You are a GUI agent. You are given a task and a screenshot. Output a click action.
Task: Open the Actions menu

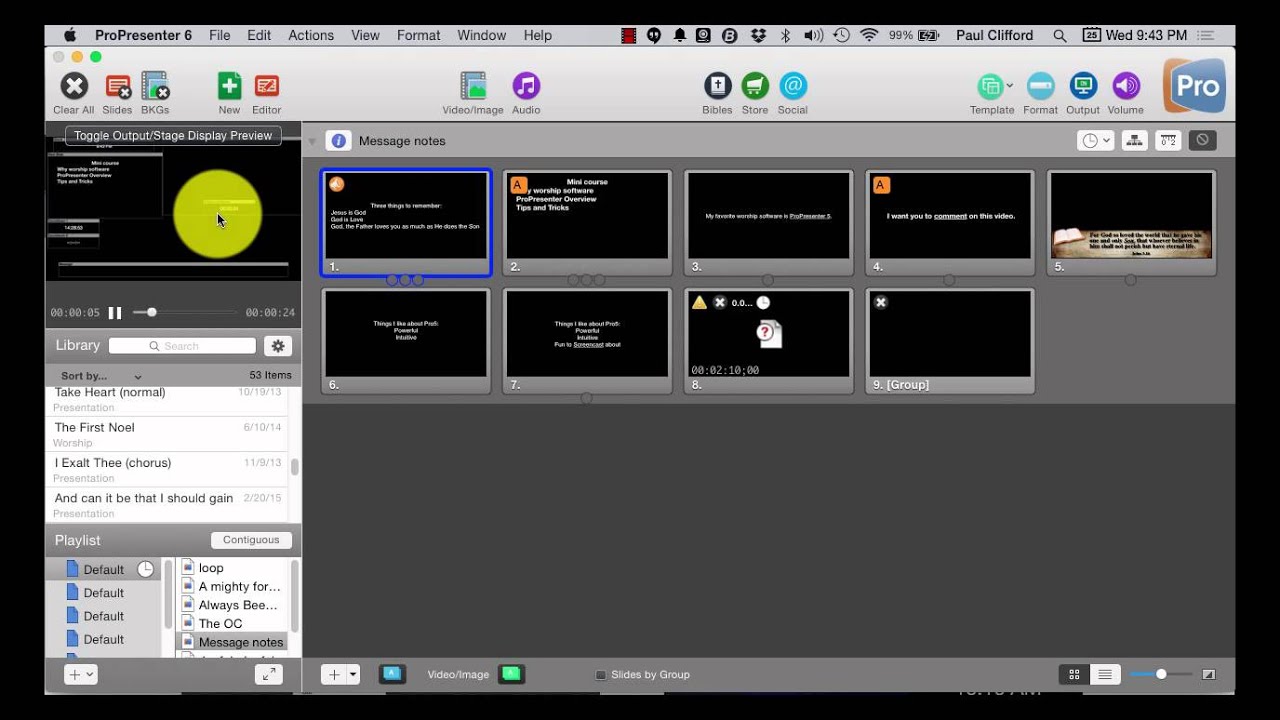[x=311, y=35]
